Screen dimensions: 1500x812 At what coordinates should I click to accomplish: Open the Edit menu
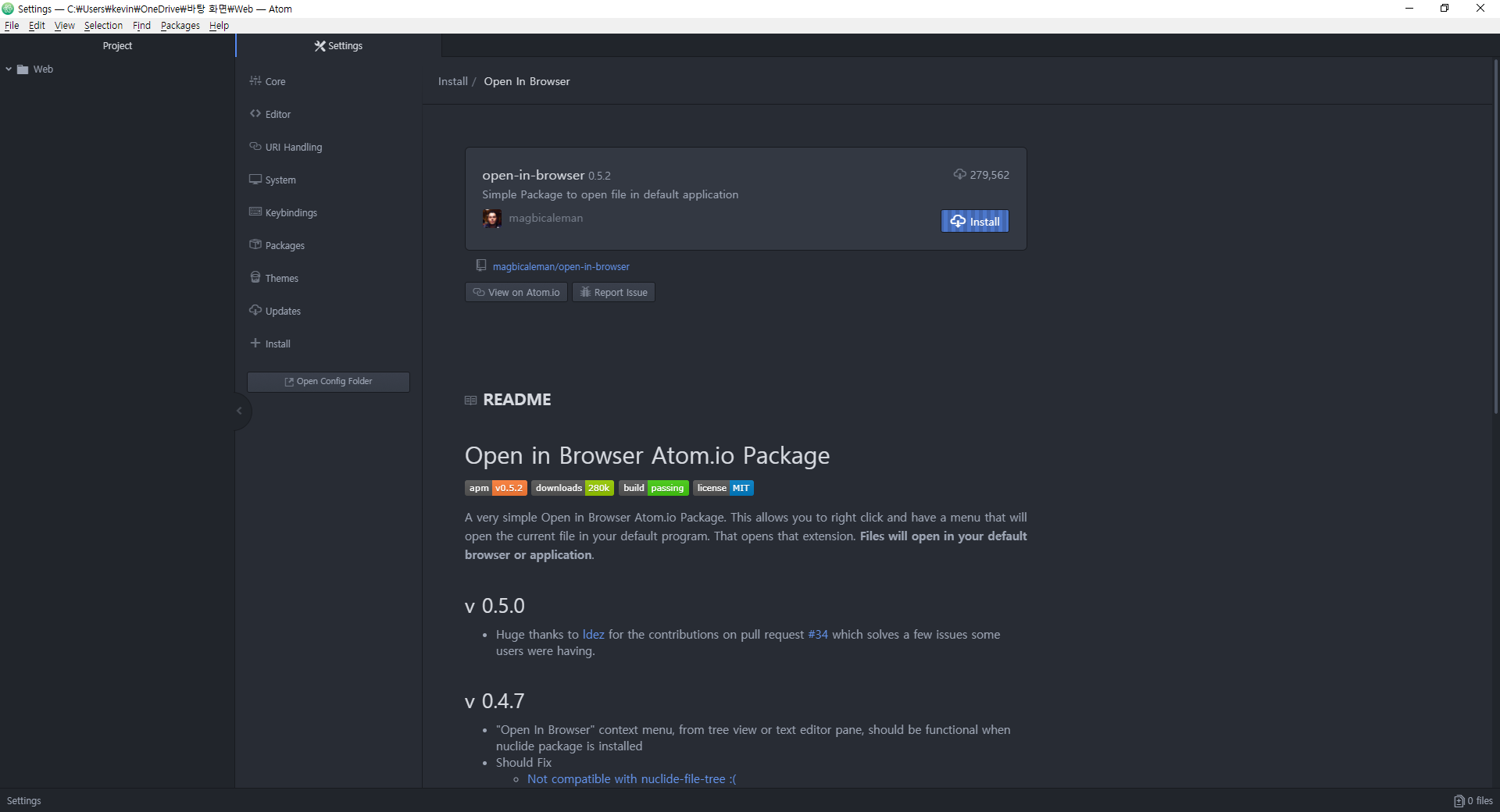(37, 26)
